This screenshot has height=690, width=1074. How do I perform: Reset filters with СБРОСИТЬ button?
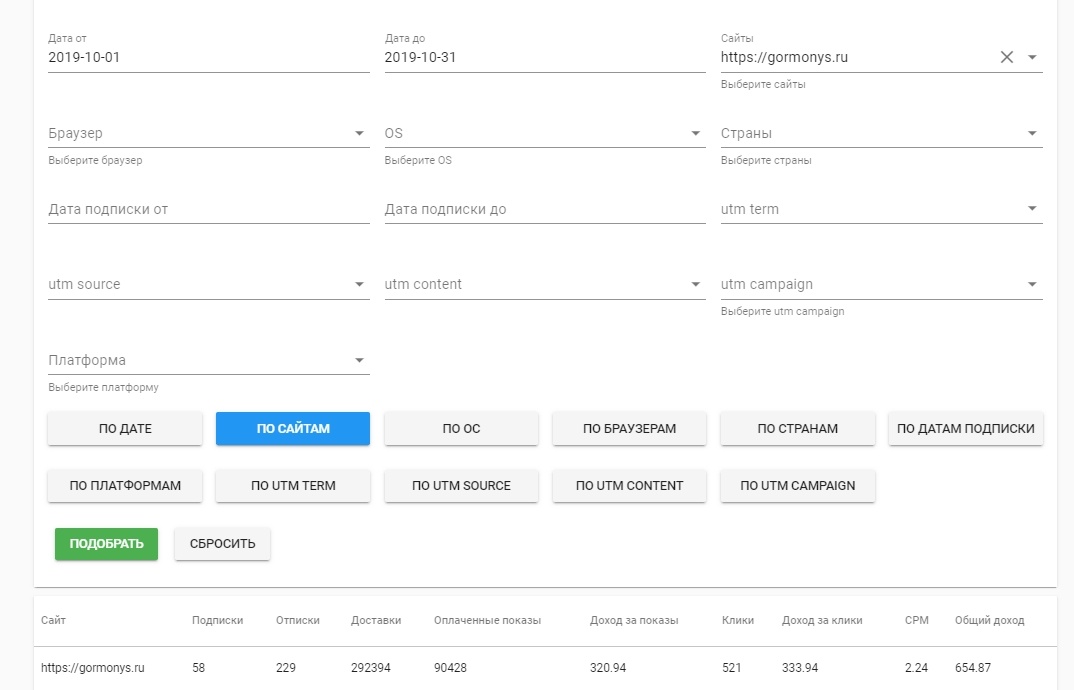pos(222,544)
